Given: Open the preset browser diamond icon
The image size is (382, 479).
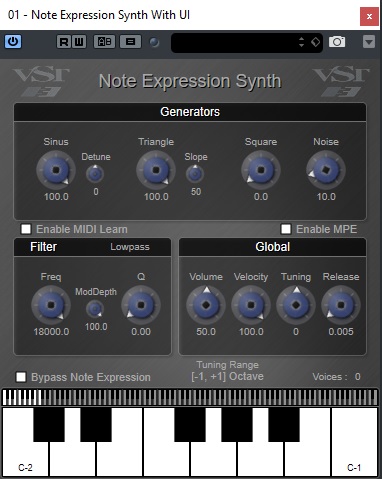Looking at the screenshot, I should click(315, 42).
